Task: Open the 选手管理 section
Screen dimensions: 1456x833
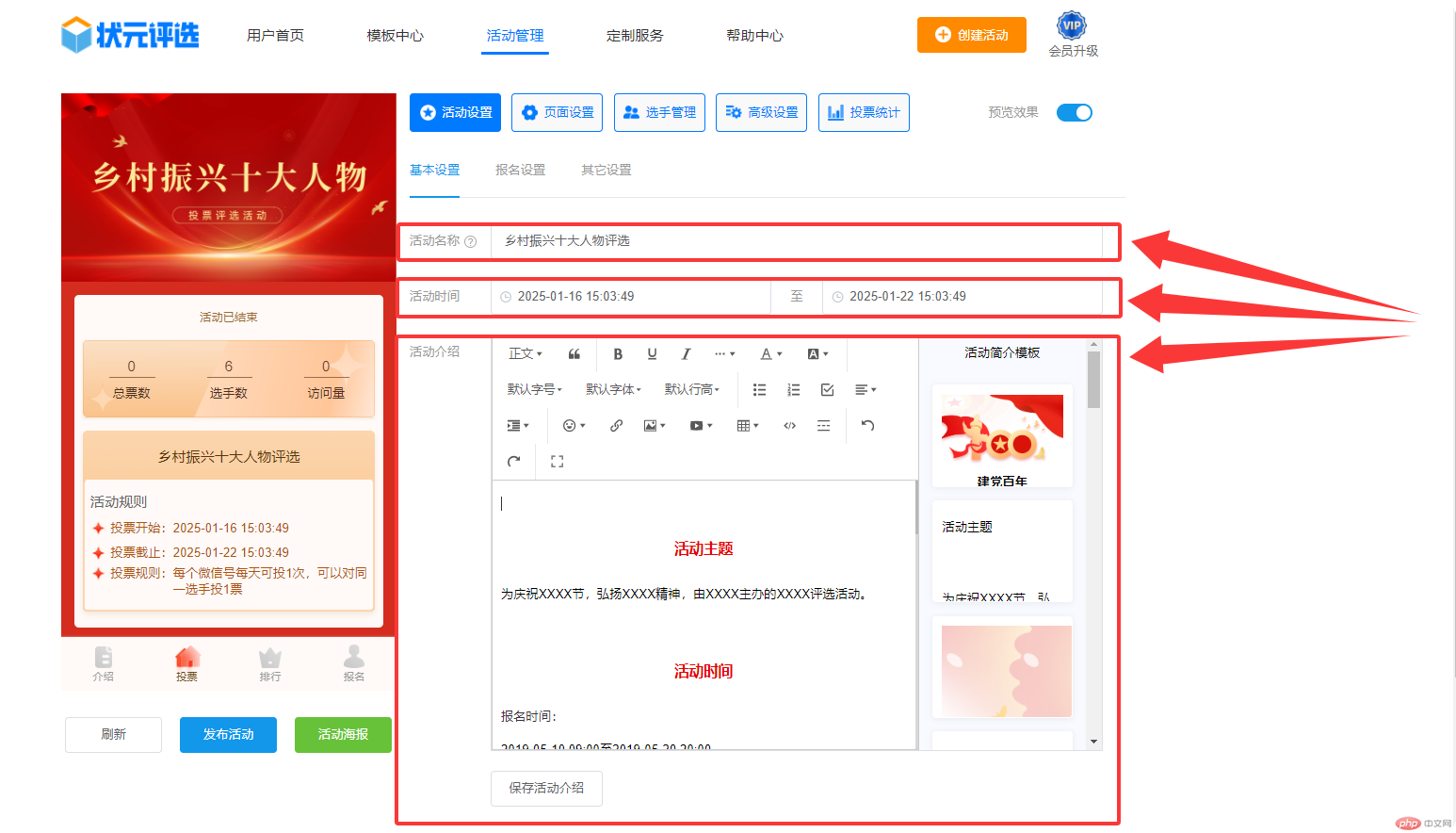Action: click(x=659, y=112)
